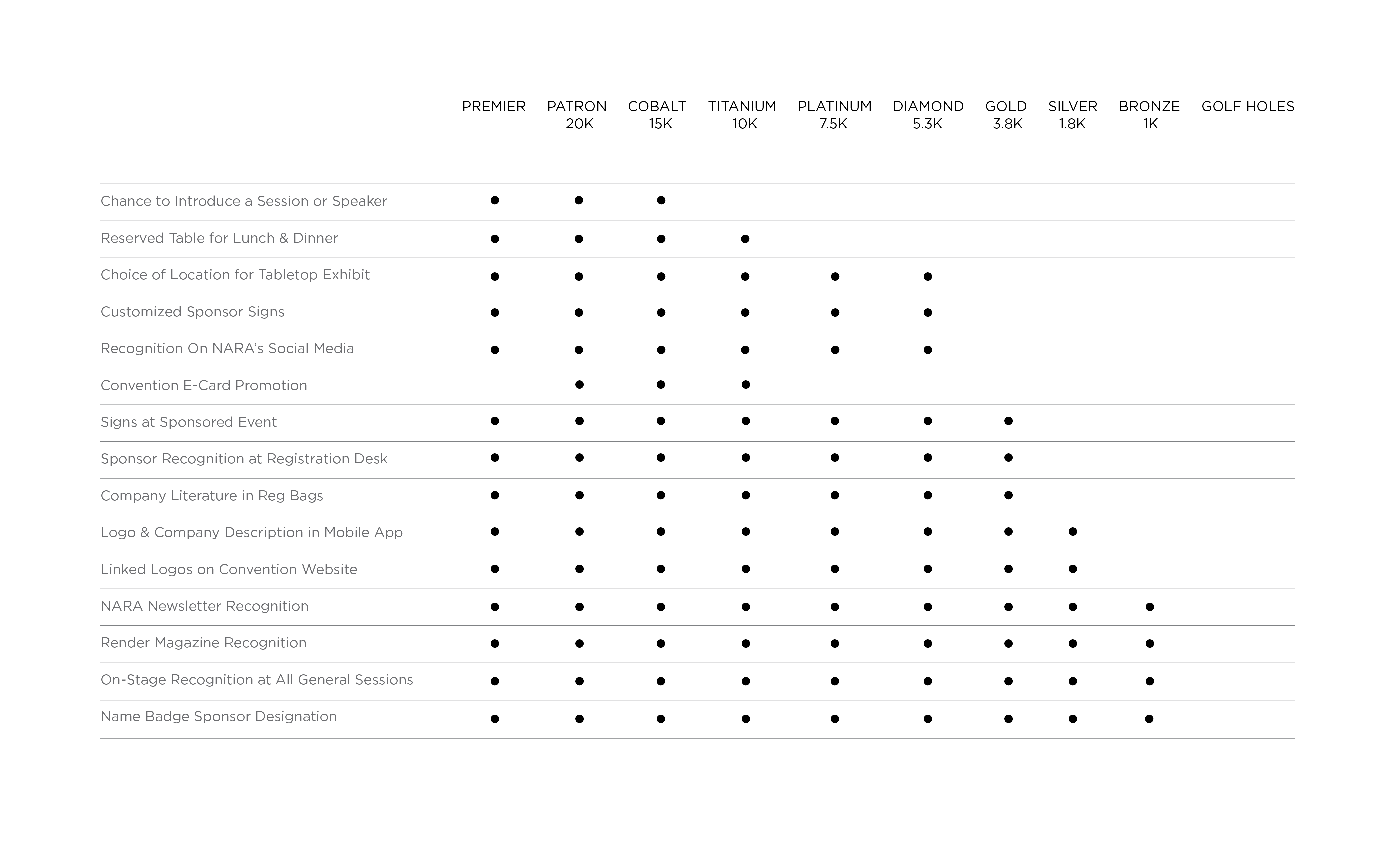Click 'Sponsor Recognition at Registration Desk' label

click(244, 459)
